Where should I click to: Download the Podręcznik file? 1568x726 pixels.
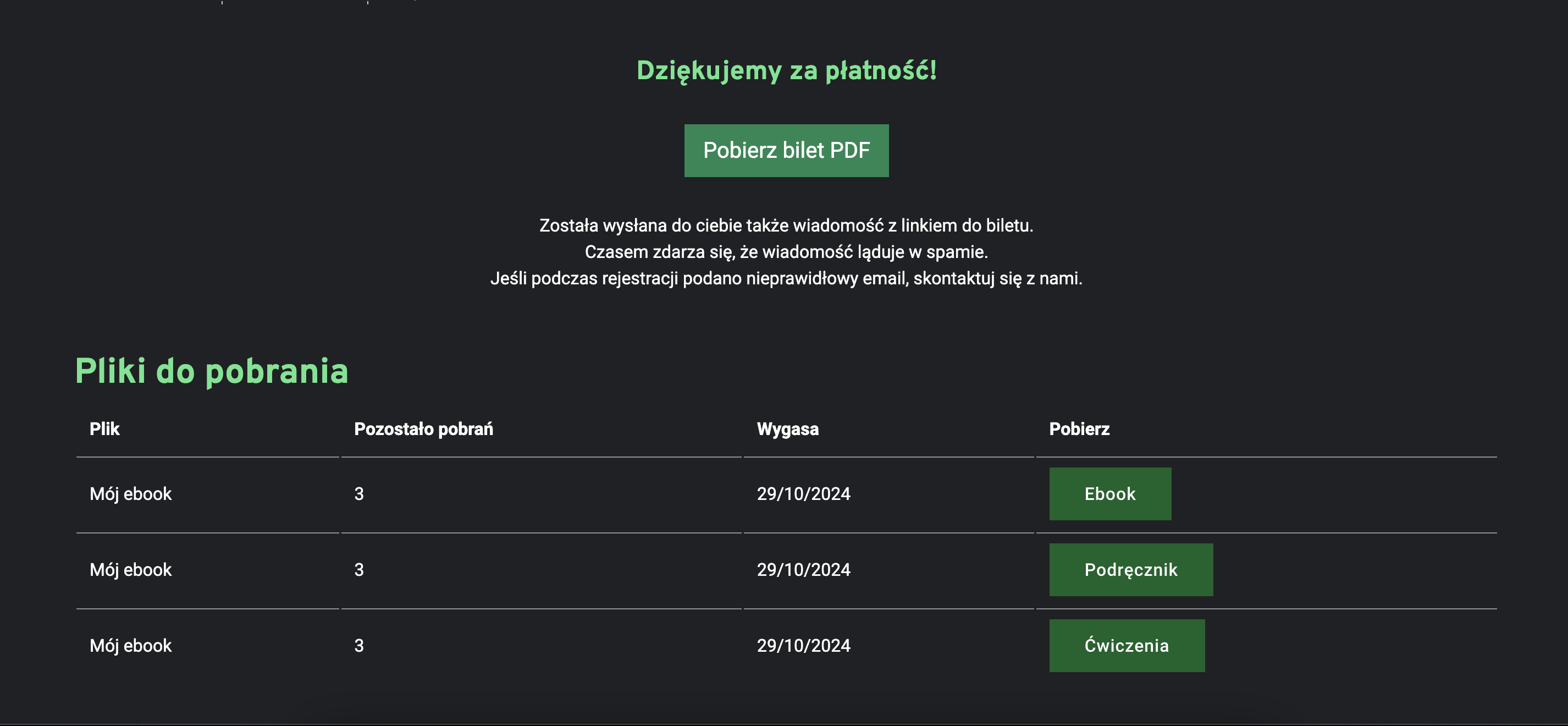tap(1131, 569)
